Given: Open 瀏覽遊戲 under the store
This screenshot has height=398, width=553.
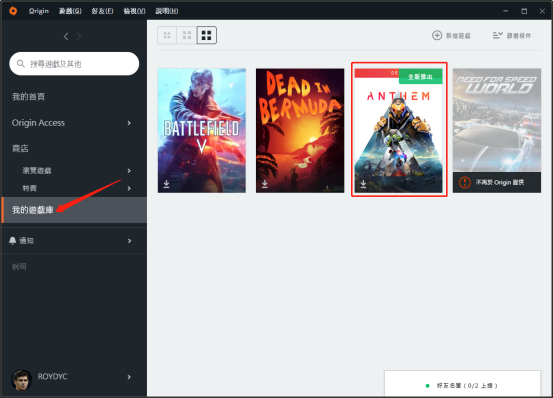Looking at the screenshot, I should [37, 171].
